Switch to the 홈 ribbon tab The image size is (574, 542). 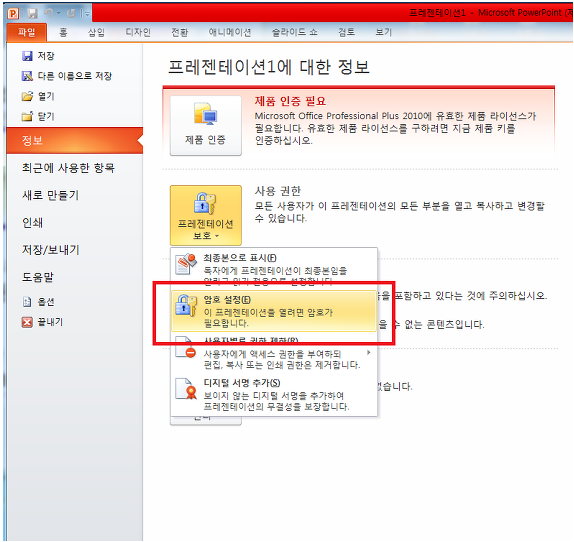(x=63, y=32)
